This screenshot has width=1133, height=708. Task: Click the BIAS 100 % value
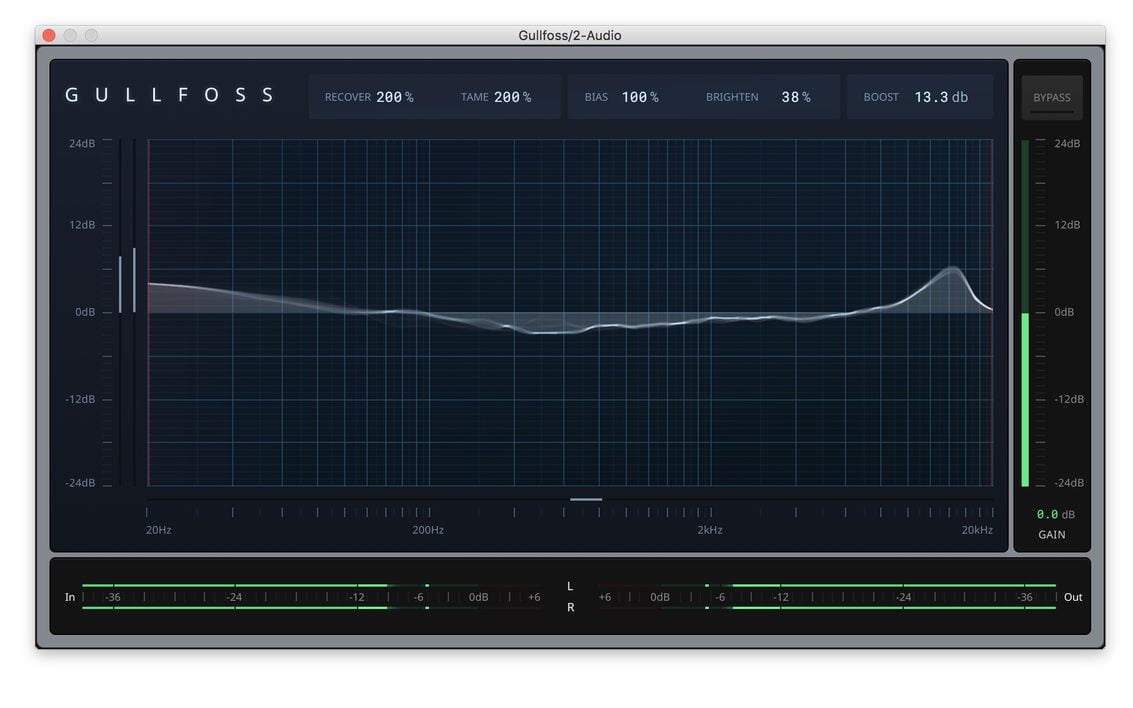pos(639,97)
